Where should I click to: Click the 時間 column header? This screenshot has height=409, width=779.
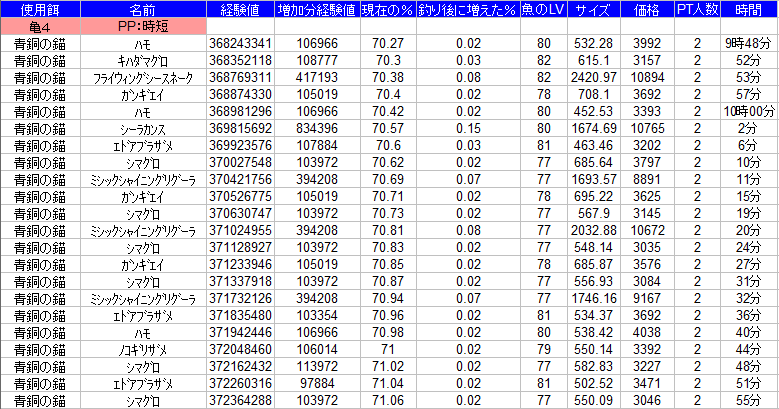[x=746, y=9]
